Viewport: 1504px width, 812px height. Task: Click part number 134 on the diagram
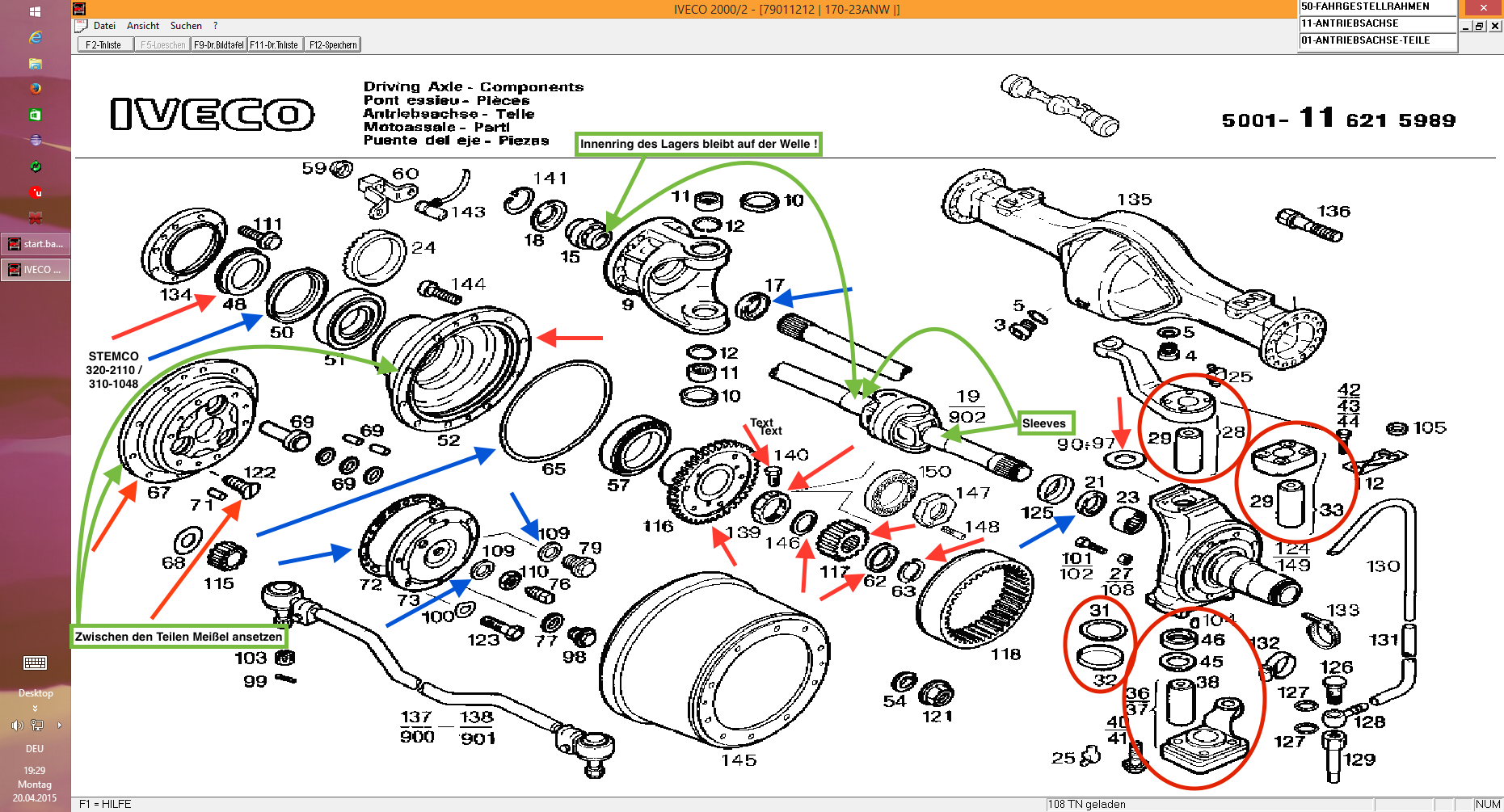(x=175, y=294)
